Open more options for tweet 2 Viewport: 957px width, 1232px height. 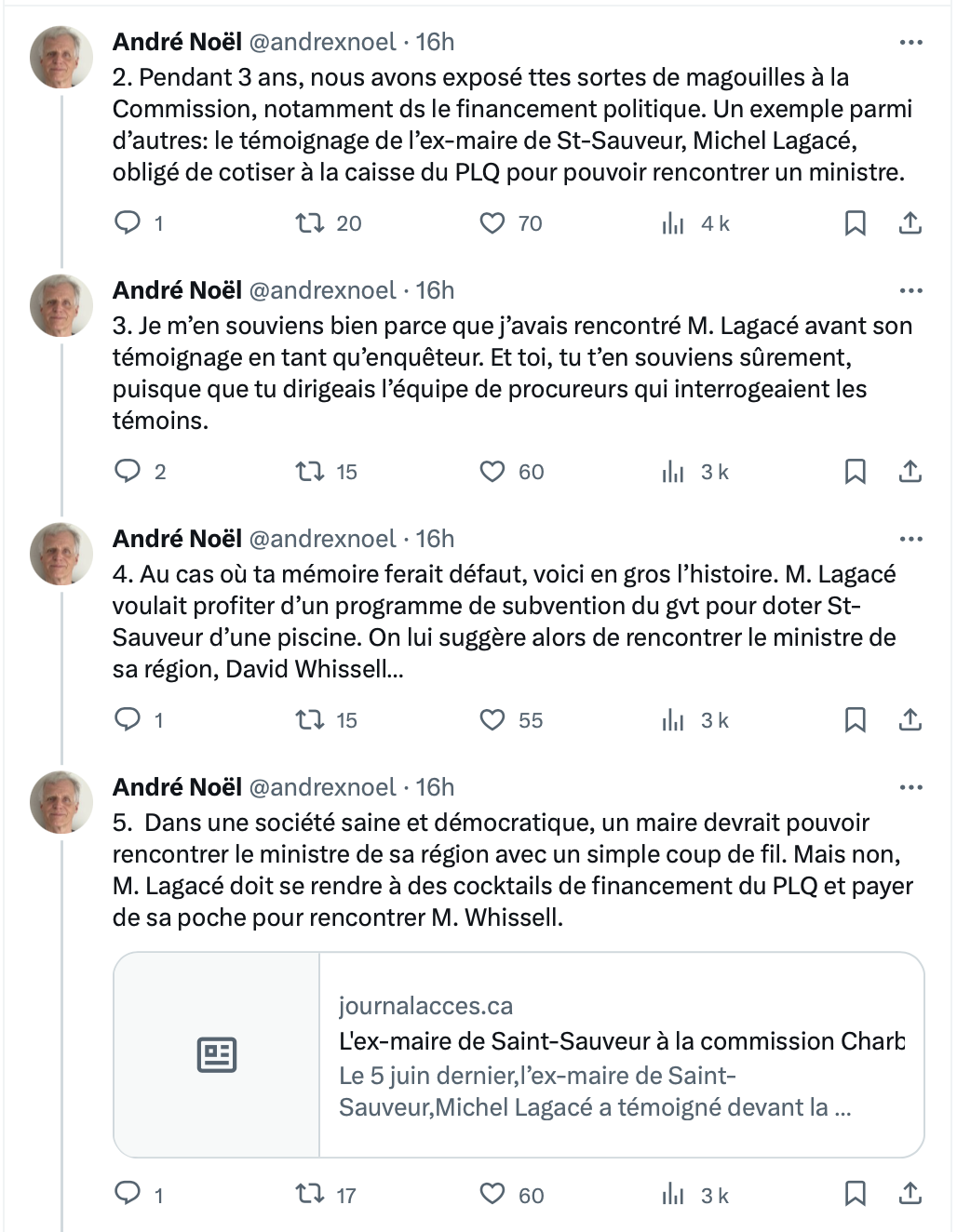point(910,42)
